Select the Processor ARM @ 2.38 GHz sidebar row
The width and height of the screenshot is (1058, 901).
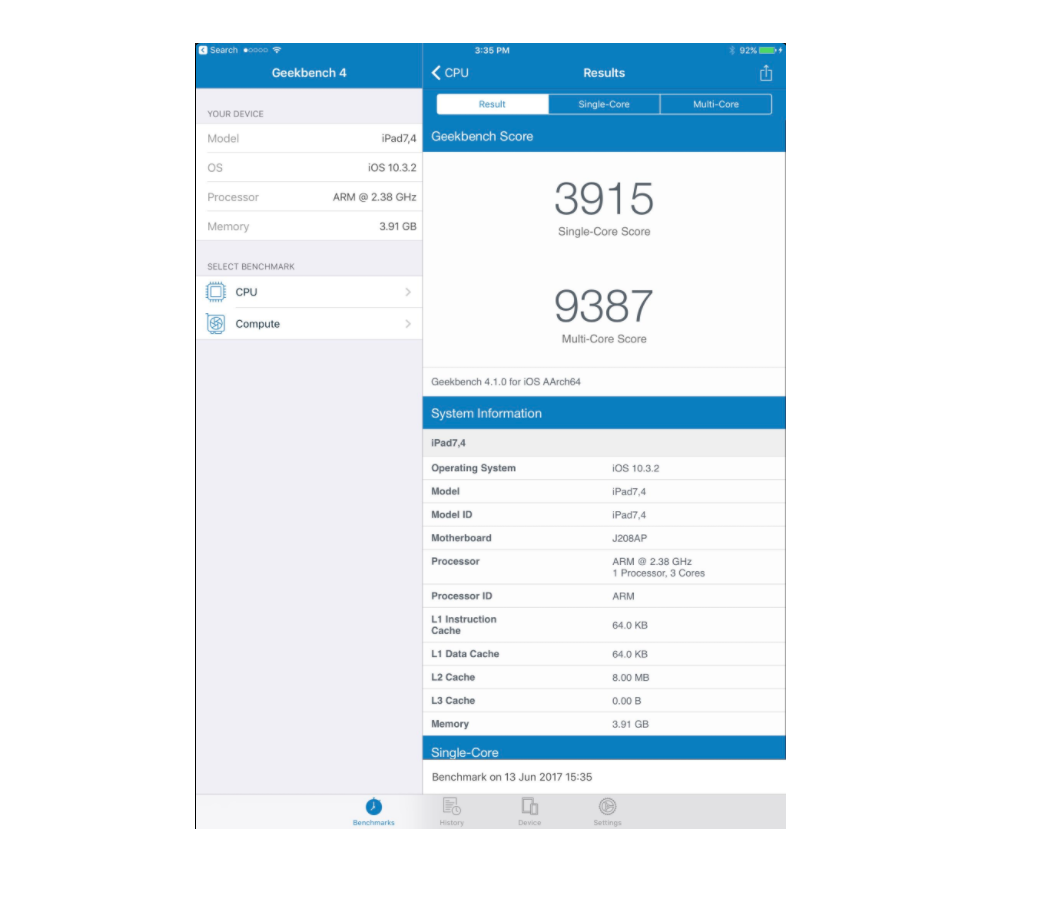pos(309,197)
